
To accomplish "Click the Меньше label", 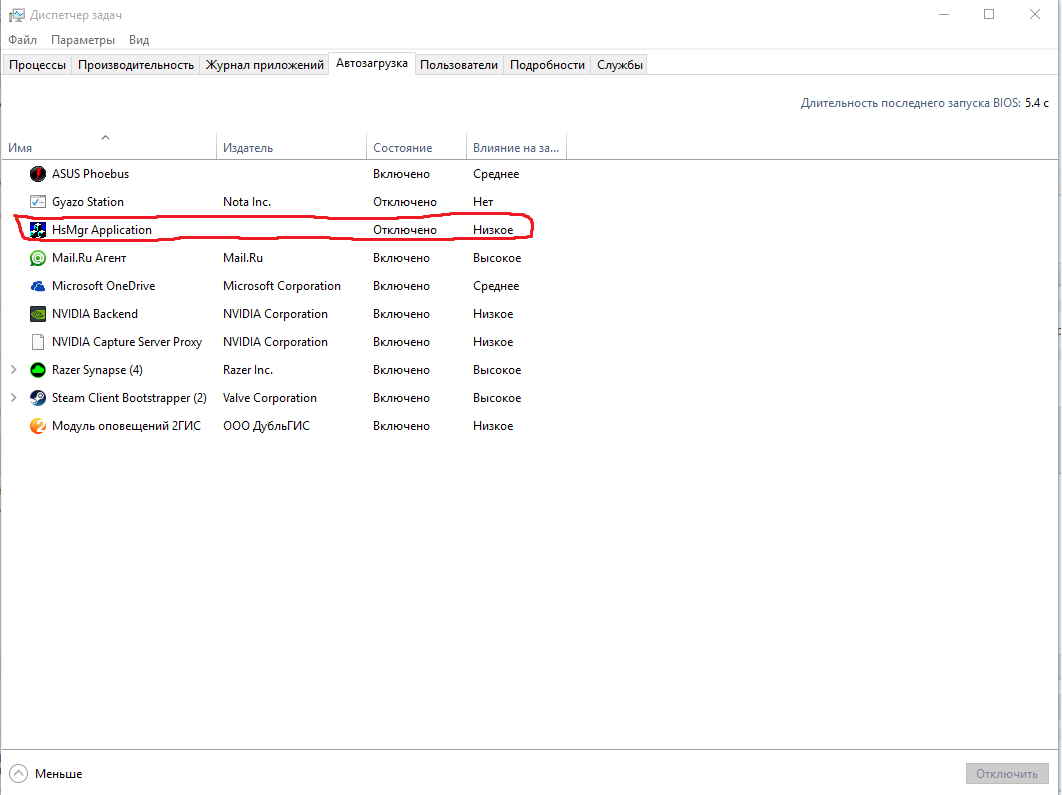I will coord(58,773).
